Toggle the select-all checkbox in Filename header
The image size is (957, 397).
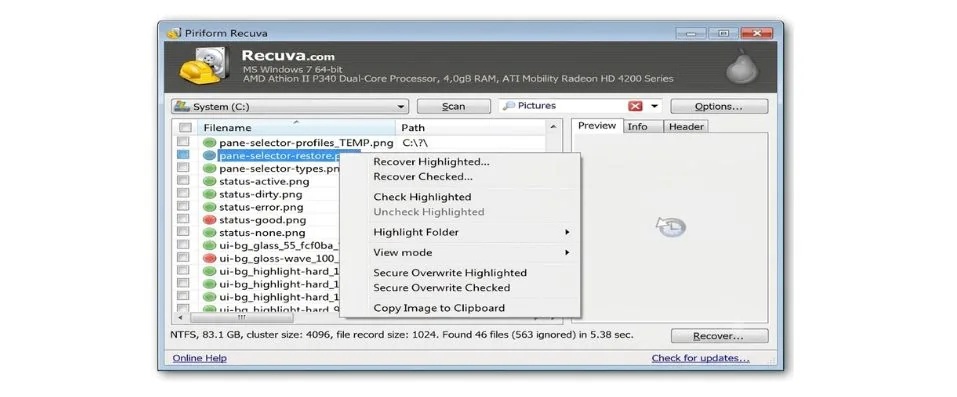(185, 128)
